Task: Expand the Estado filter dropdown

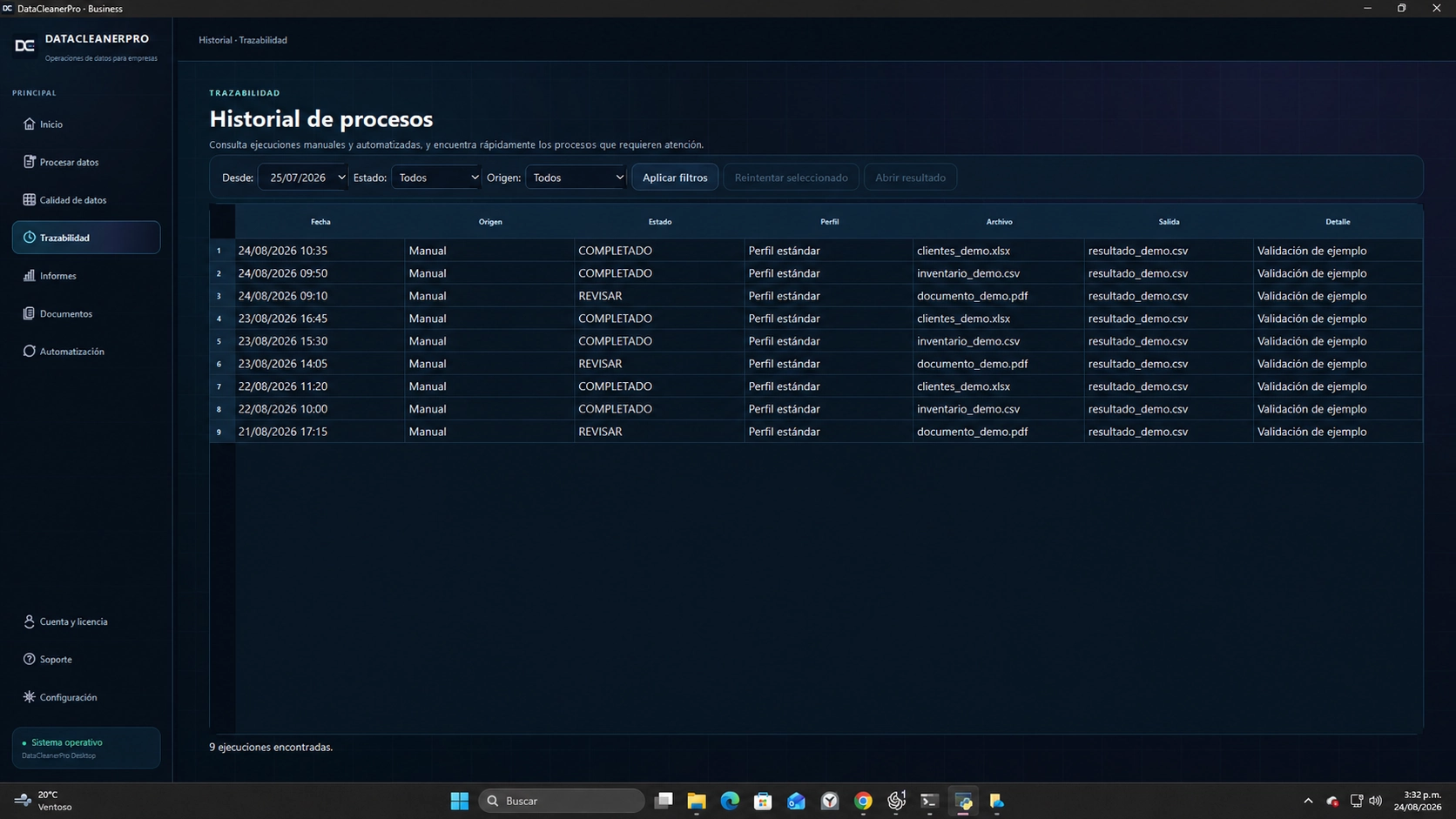Action: pos(436,178)
